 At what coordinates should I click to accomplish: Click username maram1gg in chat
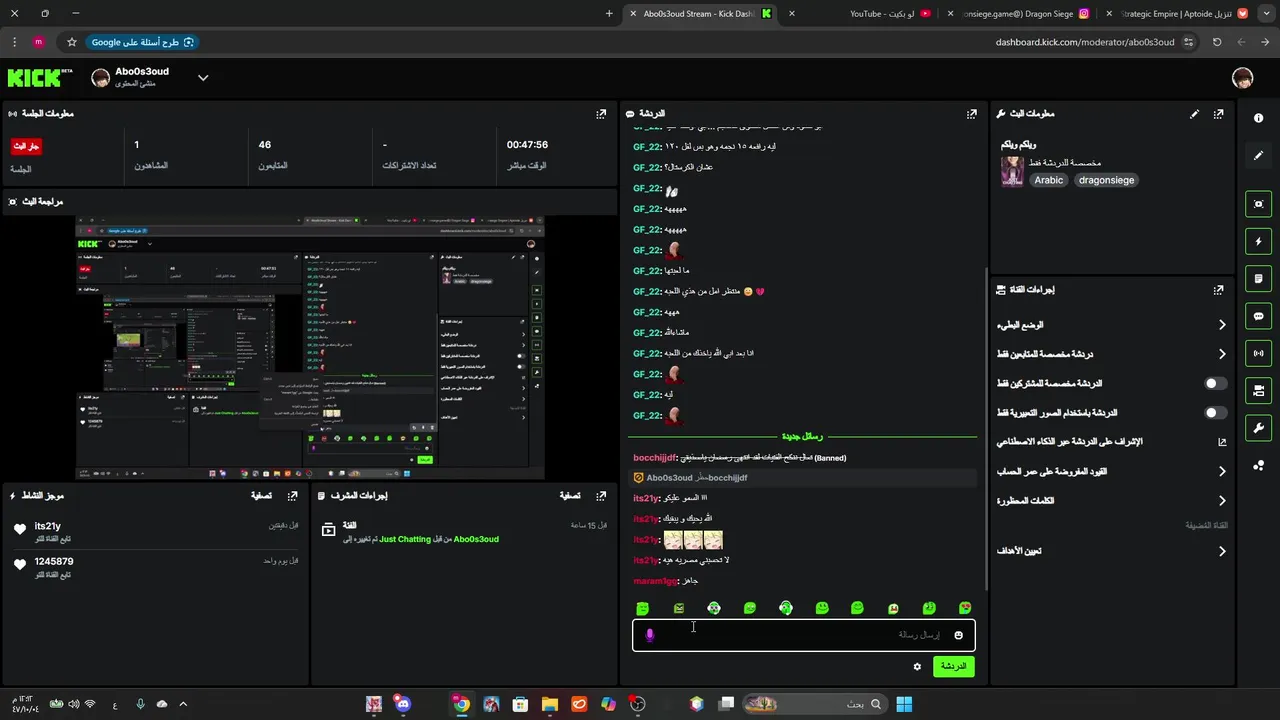(x=655, y=581)
